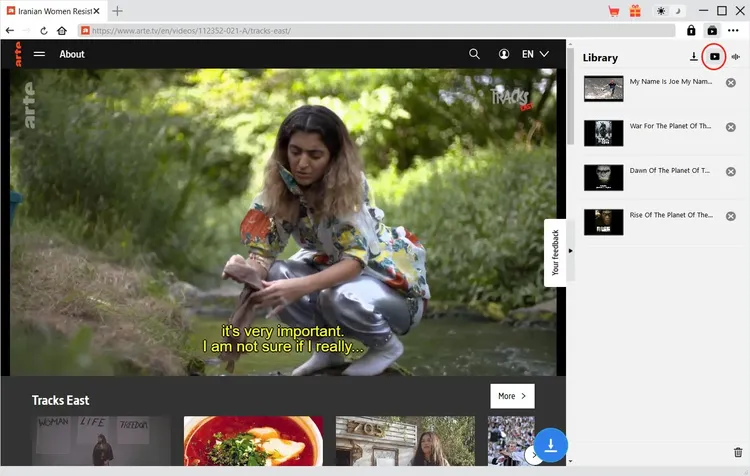Viewport: 750px width, 476px height.
Task: Open the downloading list icon in Library
Action: 694,57
